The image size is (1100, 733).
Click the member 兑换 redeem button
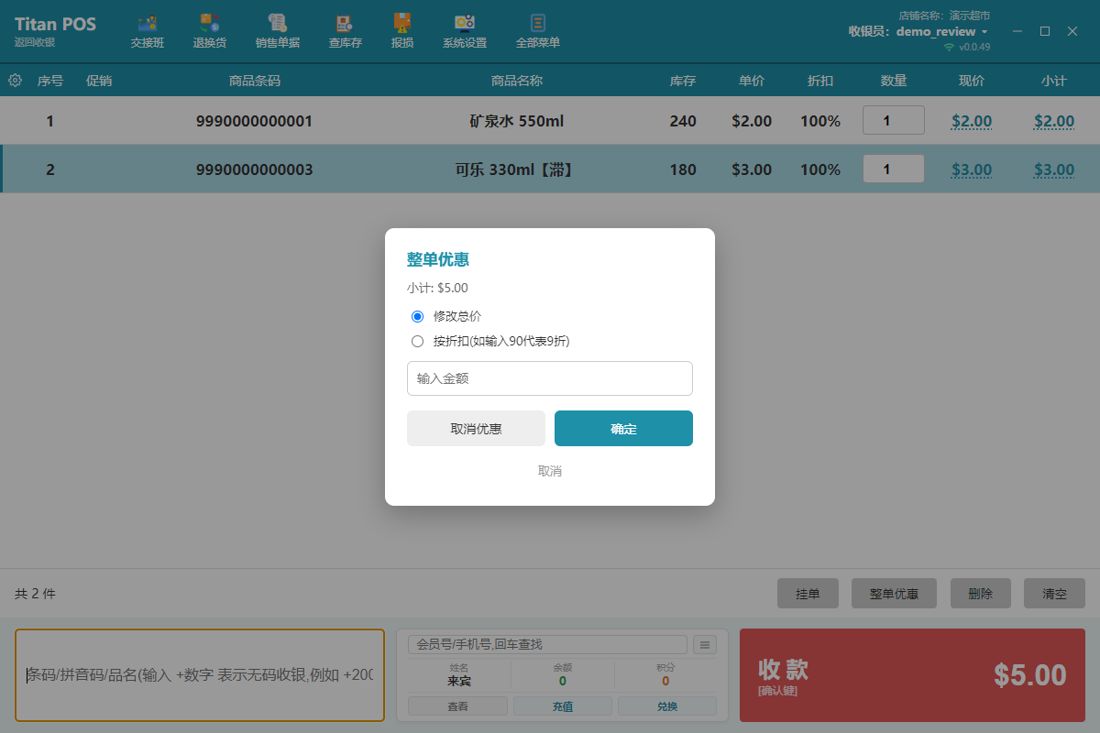click(667, 706)
